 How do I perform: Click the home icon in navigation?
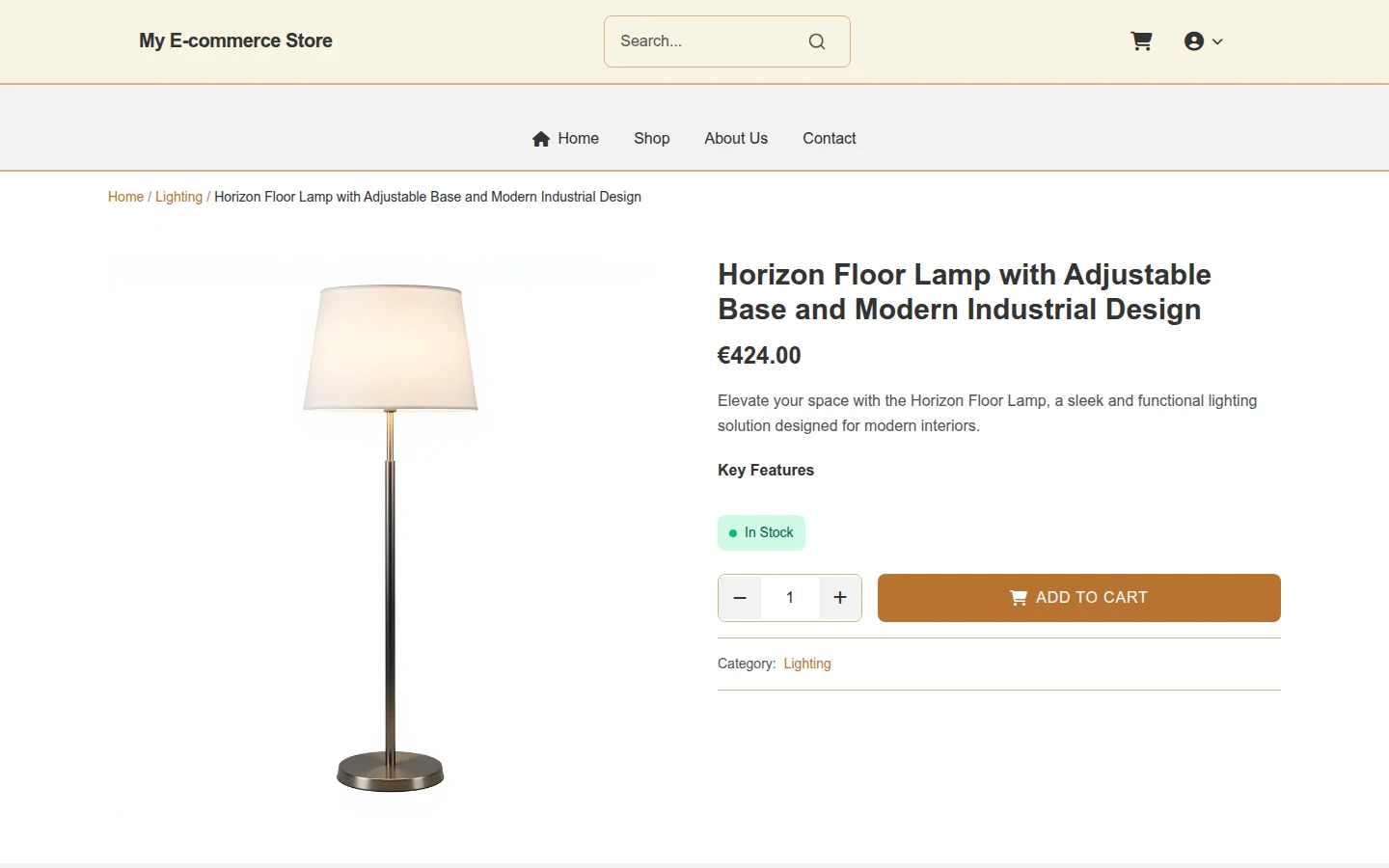541,139
